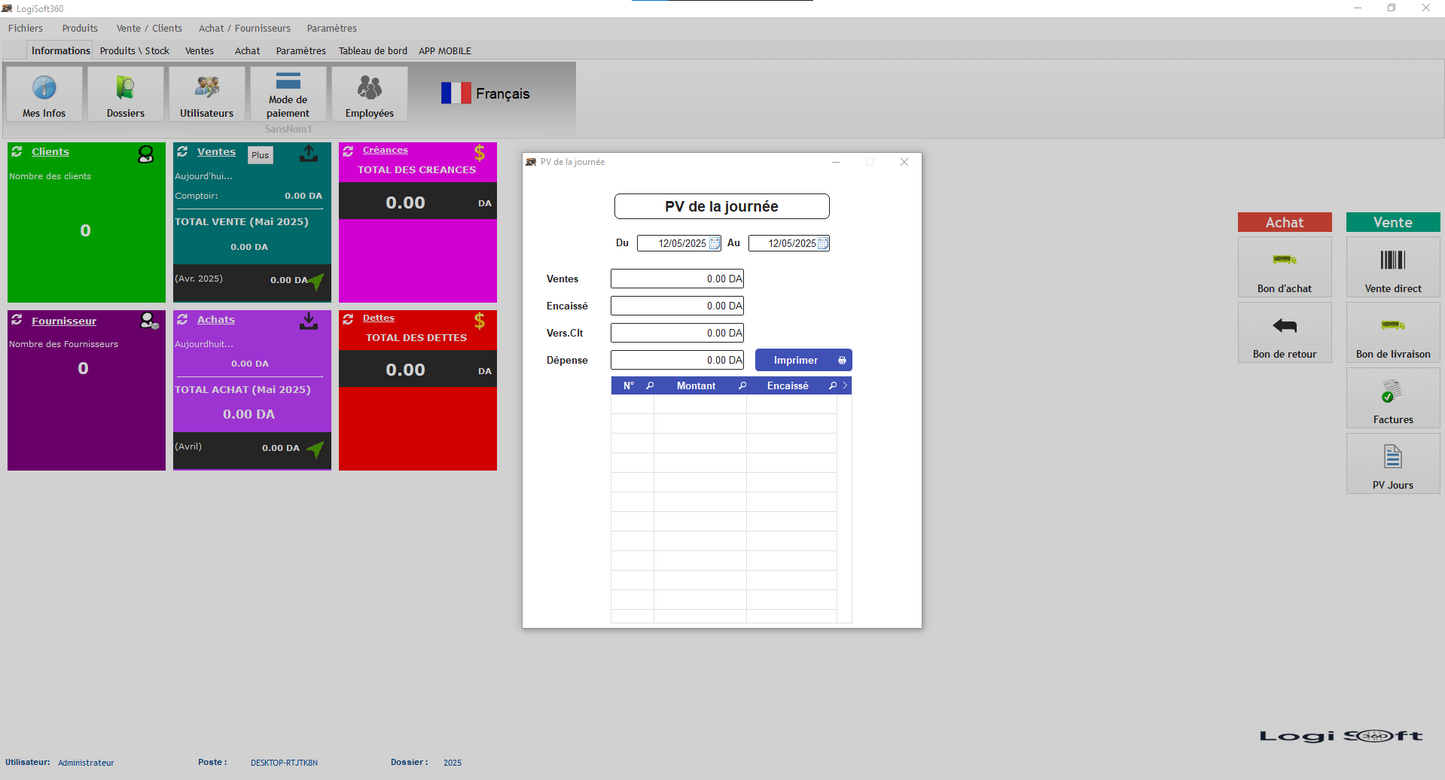Refresh the Clients tile
Screen dimensions: 1445x780
click(17, 152)
